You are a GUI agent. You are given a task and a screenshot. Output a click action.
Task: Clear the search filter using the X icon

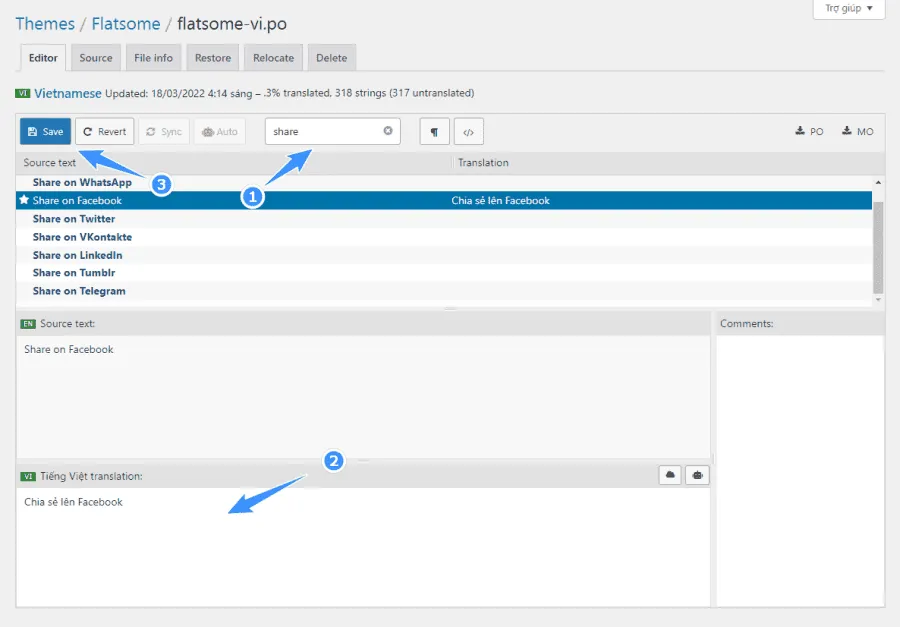point(388,131)
